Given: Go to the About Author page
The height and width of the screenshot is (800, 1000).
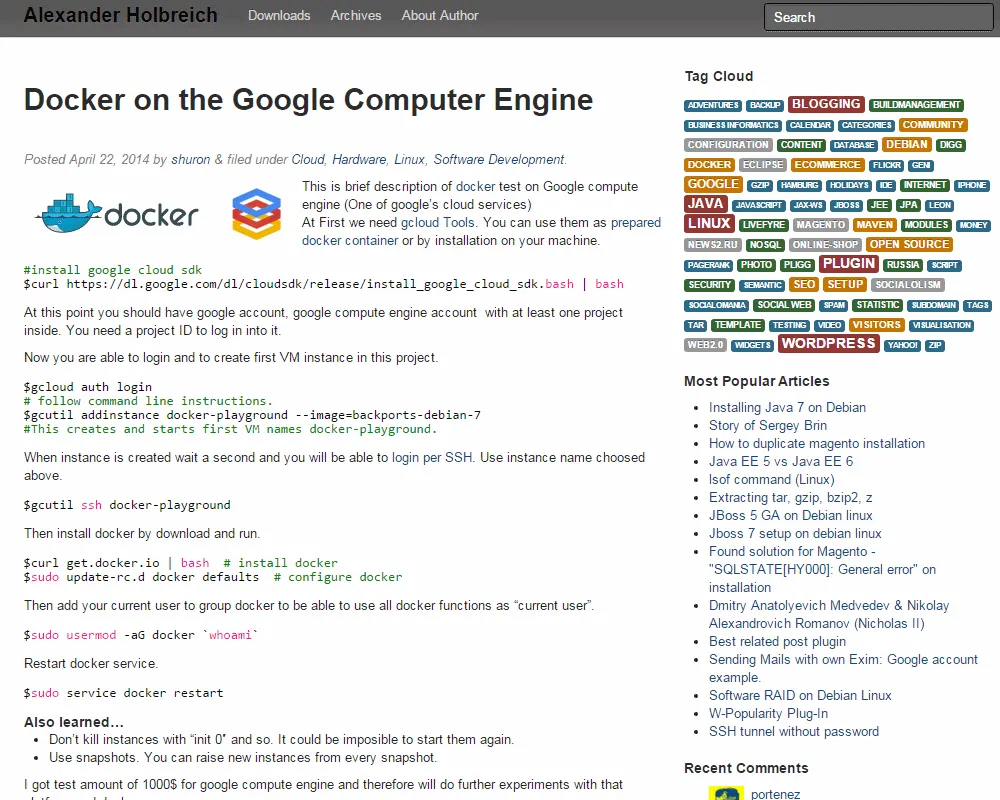Looking at the screenshot, I should [x=440, y=15].
